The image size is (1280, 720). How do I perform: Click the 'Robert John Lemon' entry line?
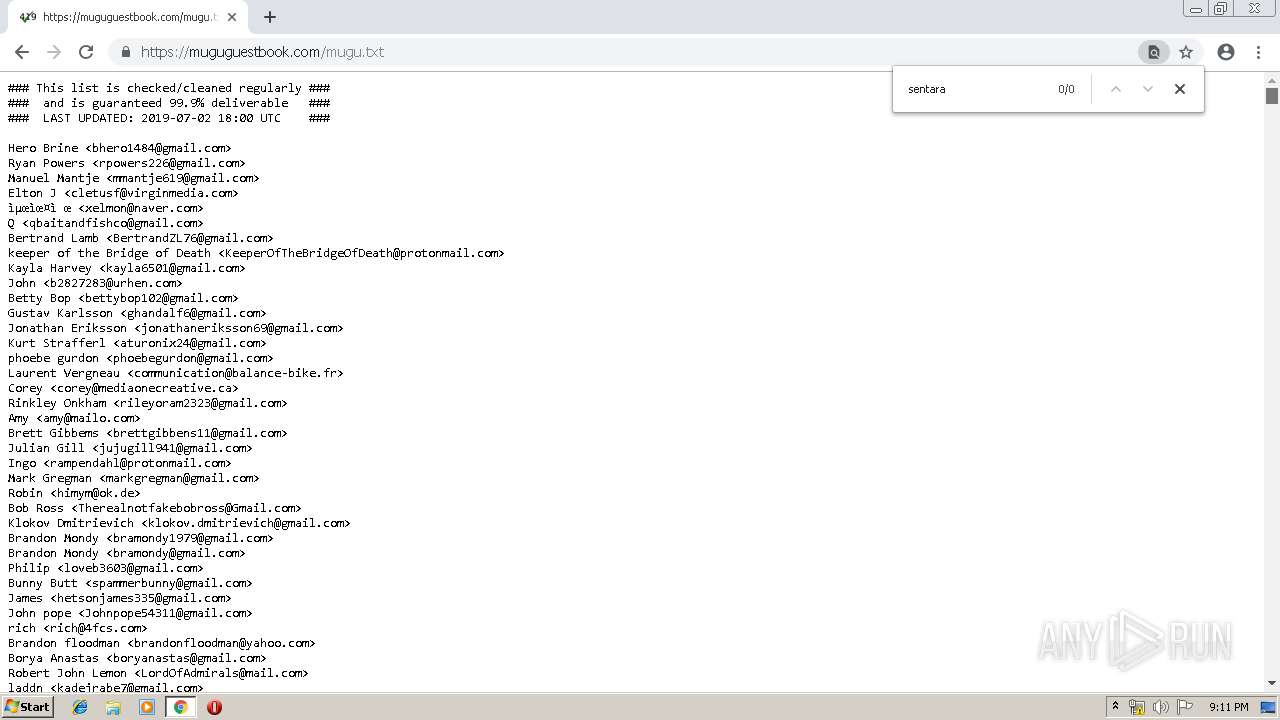click(158, 673)
